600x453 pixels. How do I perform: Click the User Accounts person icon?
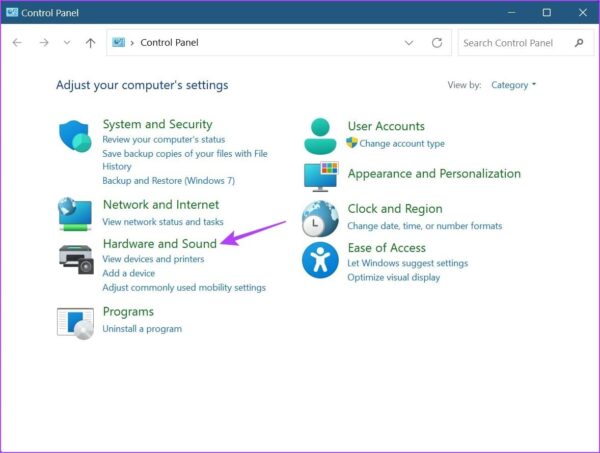pyautogui.click(x=320, y=135)
